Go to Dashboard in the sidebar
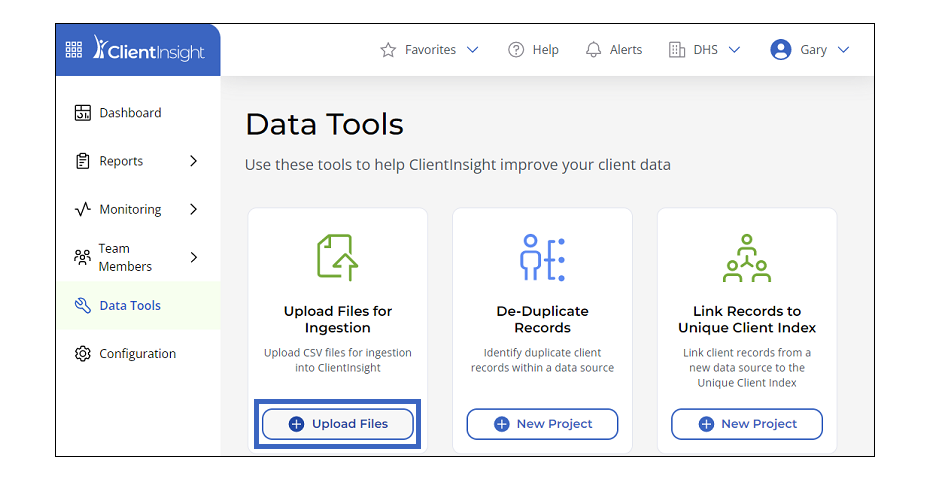 130,113
